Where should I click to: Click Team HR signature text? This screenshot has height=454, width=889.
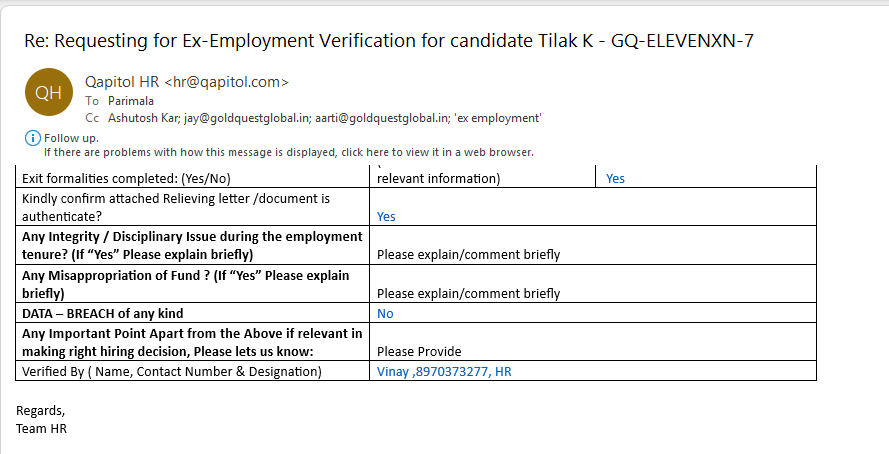pos(41,428)
